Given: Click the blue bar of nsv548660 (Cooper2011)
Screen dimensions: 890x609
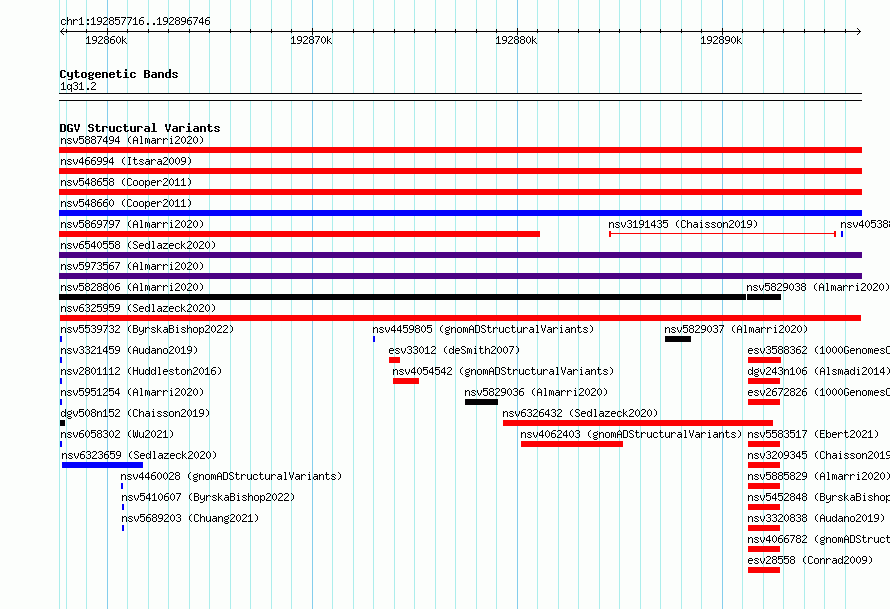Looking at the screenshot, I should tap(460, 213).
